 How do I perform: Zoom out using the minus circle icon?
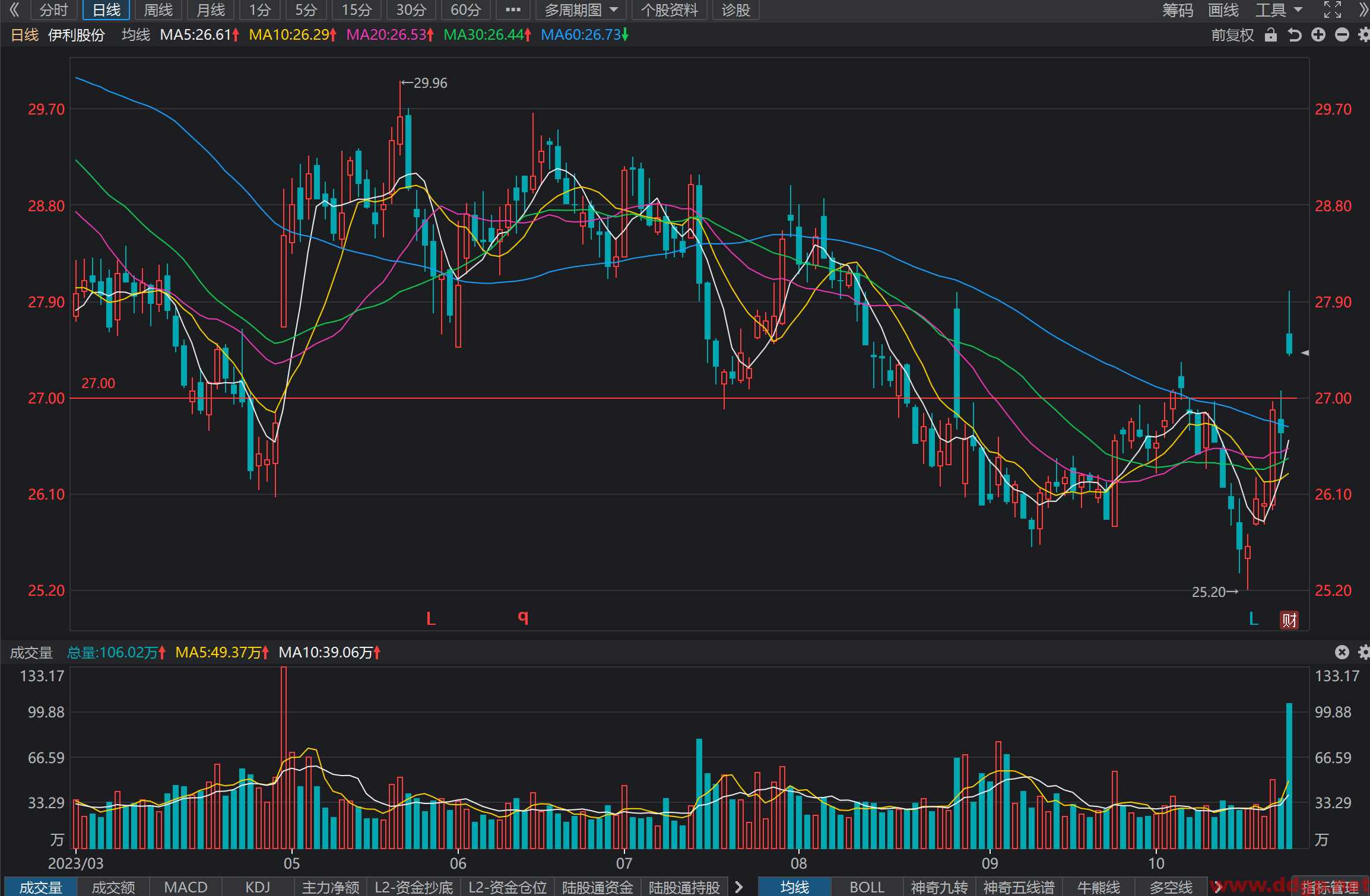pos(1342,35)
